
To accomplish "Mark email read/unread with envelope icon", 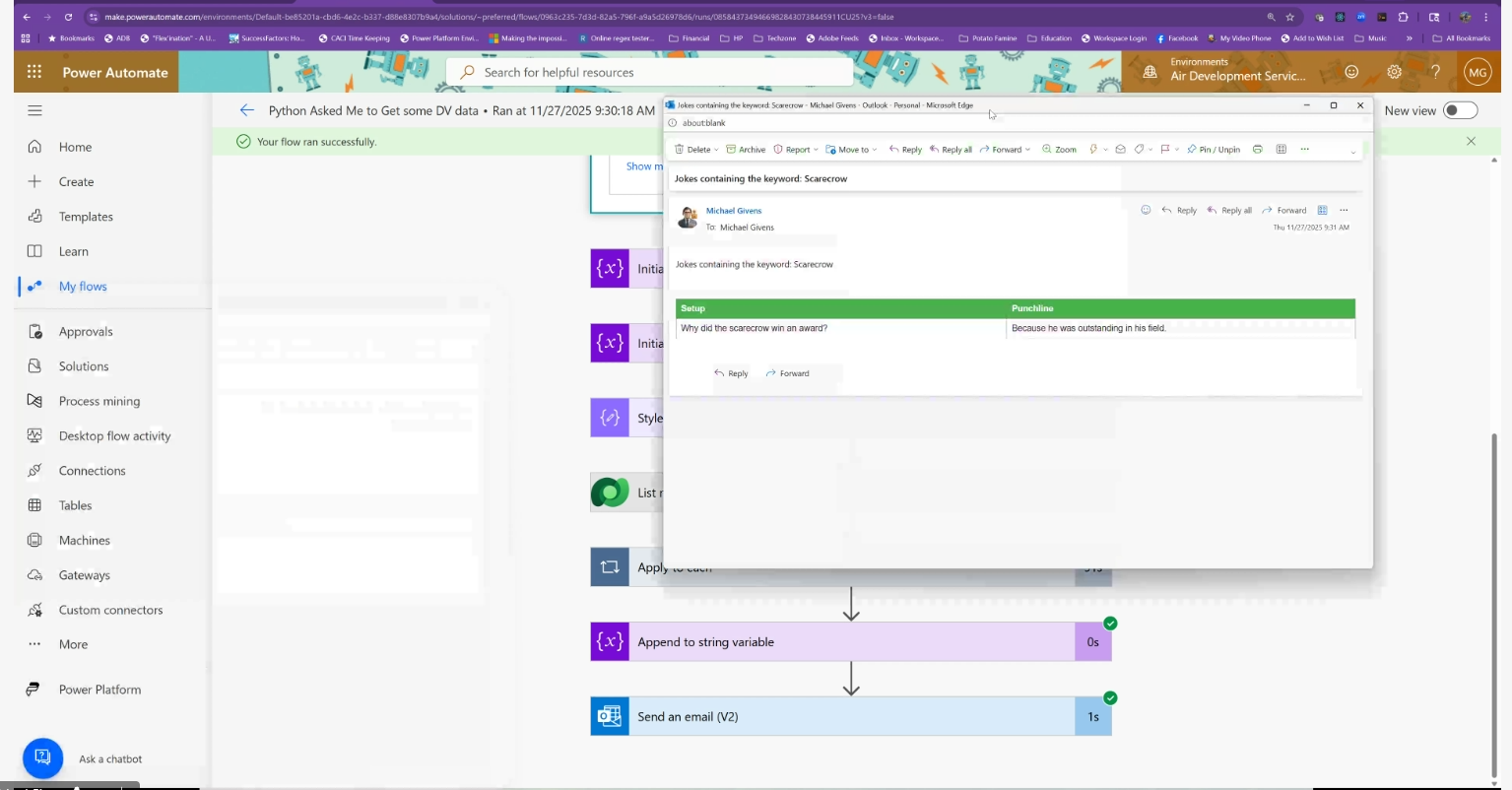I will point(1120,150).
